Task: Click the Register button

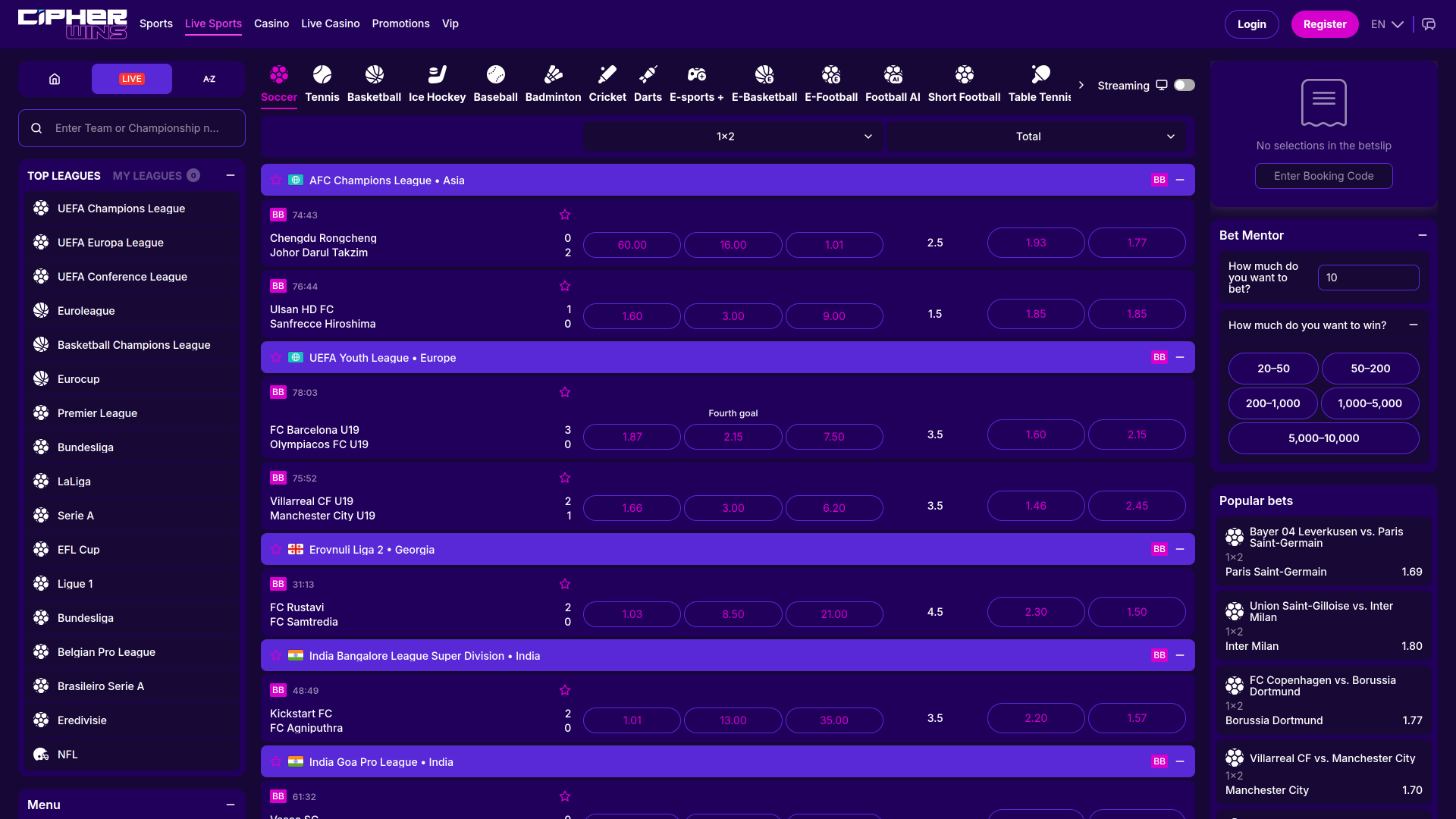Action: click(x=1325, y=24)
